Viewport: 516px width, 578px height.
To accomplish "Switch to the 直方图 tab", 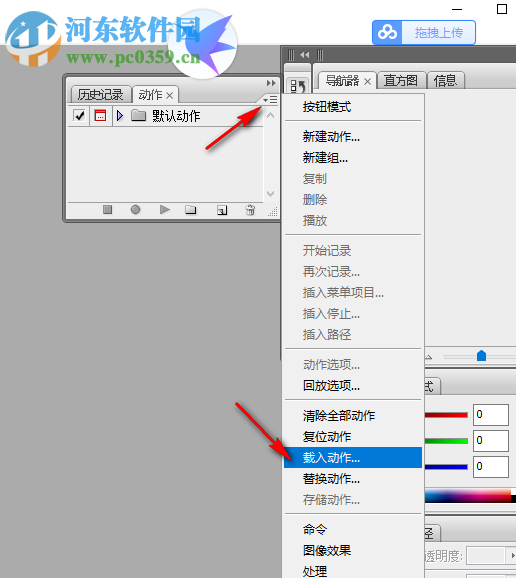I will 401,80.
